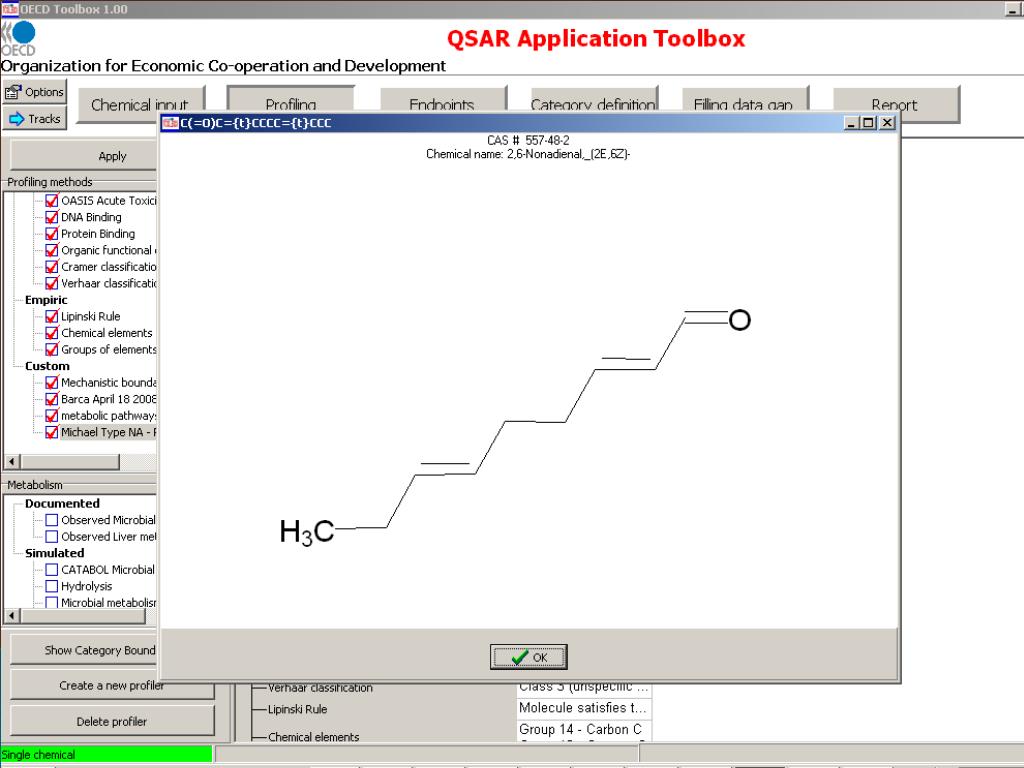Switch to the Chemical input tab
The image size is (1024, 768).
(x=140, y=104)
